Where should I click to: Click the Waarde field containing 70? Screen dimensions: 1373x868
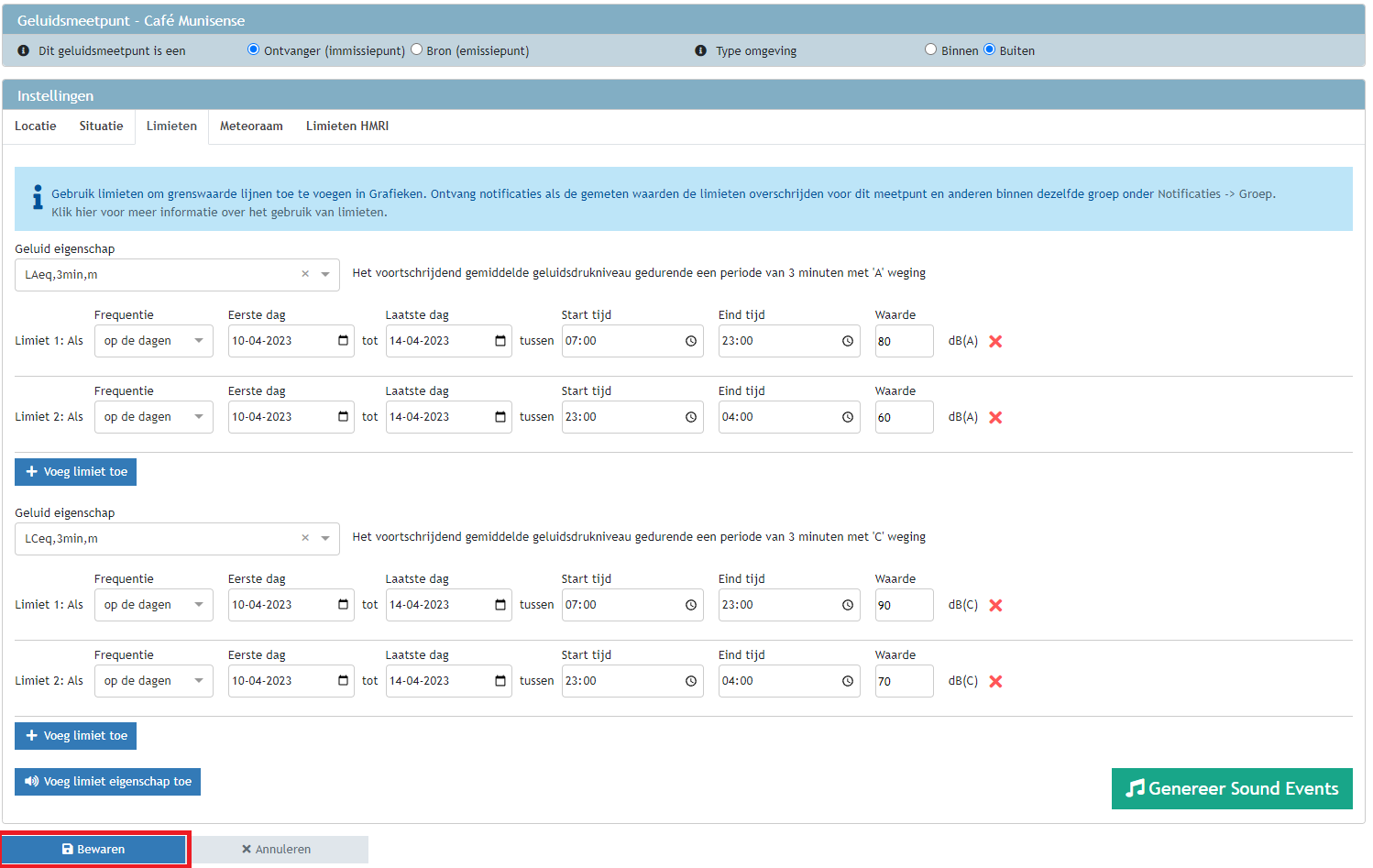[903, 681]
